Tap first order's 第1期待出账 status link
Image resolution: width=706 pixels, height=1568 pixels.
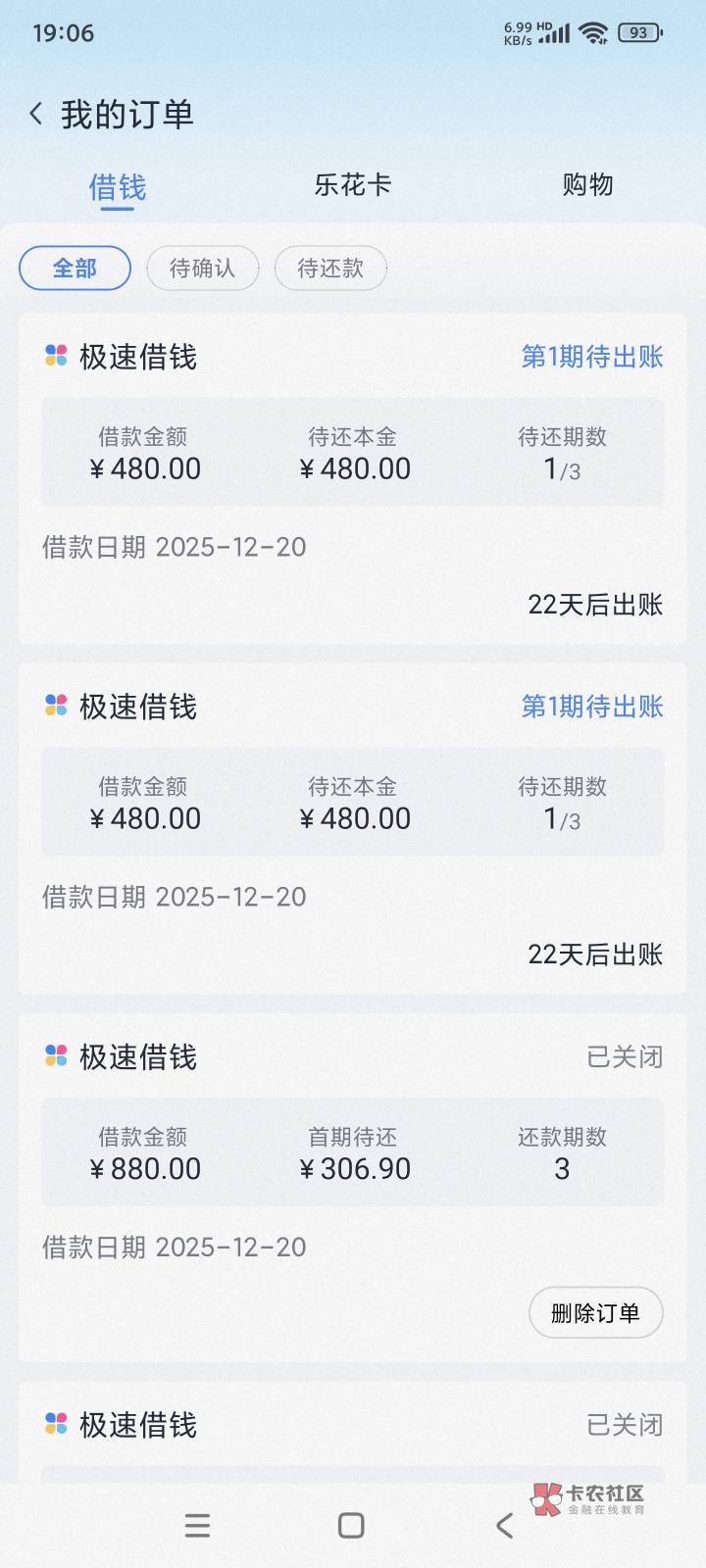click(592, 357)
